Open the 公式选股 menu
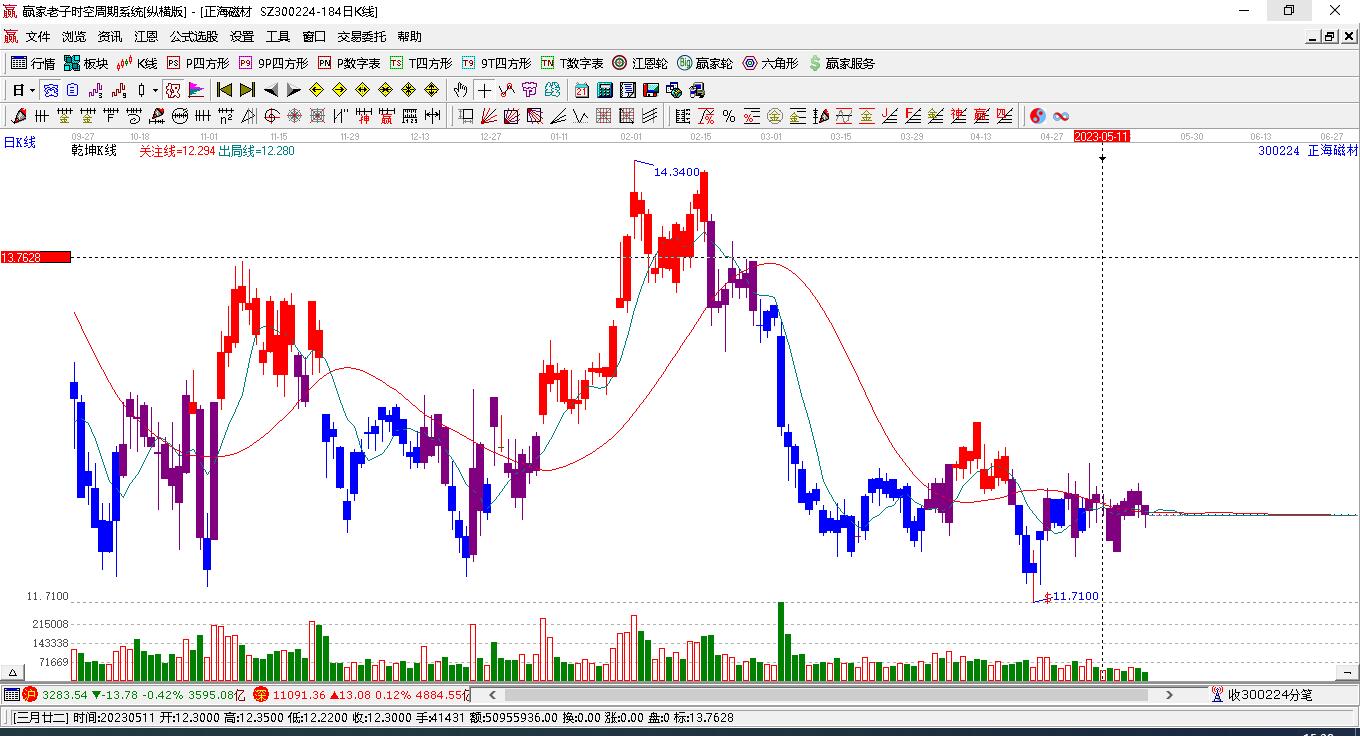Viewport: 1360px width, 736px height. [194, 37]
